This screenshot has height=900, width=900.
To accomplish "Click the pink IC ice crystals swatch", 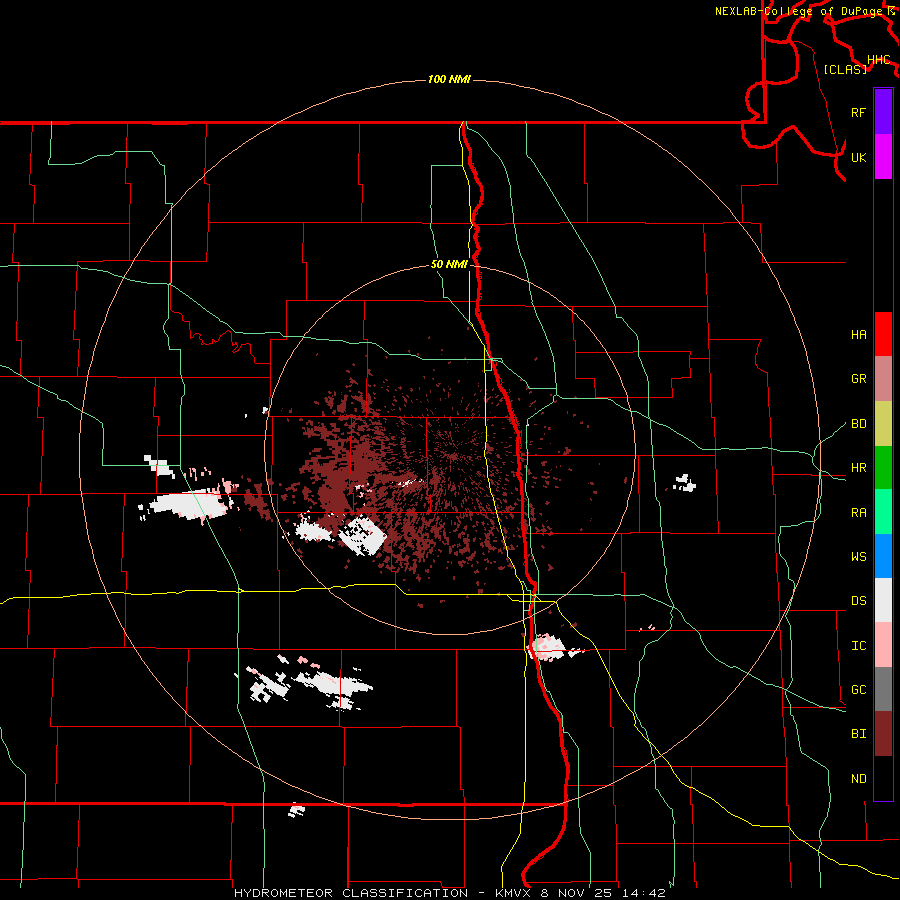I will (883, 645).
